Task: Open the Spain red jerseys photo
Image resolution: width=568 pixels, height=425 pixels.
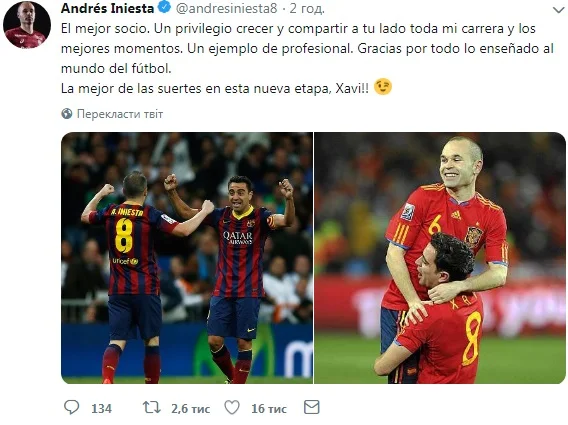Action: point(440,258)
